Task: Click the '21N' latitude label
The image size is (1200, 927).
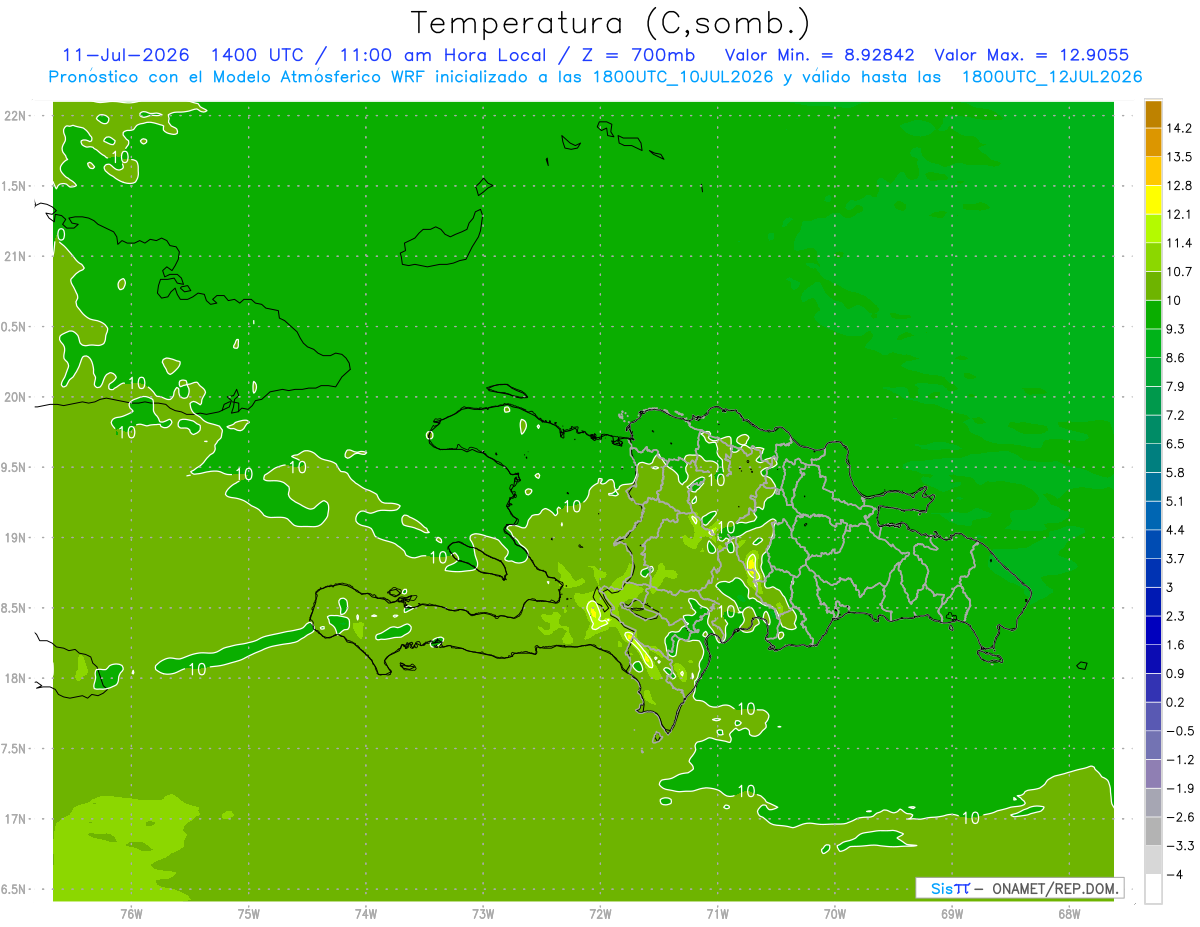Action: tap(16, 256)
